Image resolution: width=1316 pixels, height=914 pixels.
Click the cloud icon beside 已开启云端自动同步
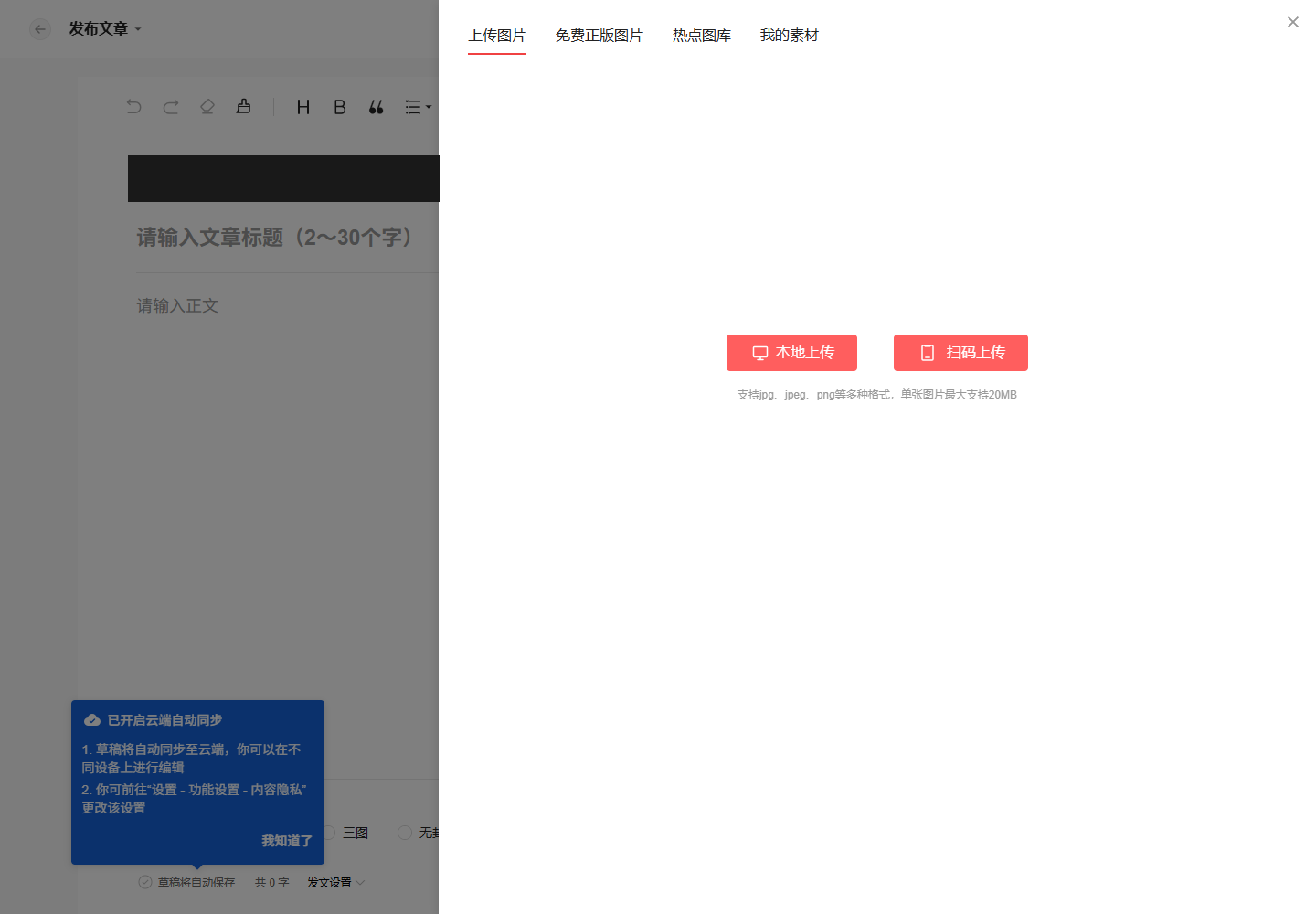(92, 720)
